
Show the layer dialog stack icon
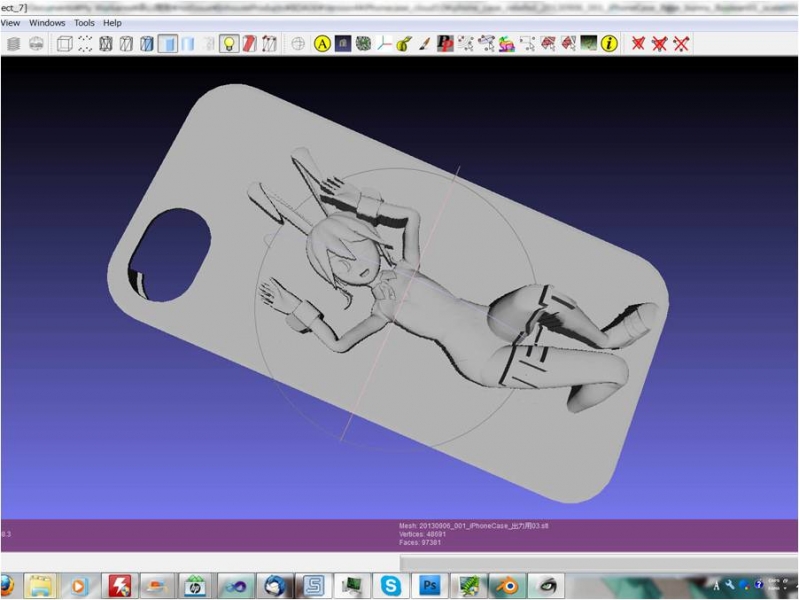click(14, 44)
